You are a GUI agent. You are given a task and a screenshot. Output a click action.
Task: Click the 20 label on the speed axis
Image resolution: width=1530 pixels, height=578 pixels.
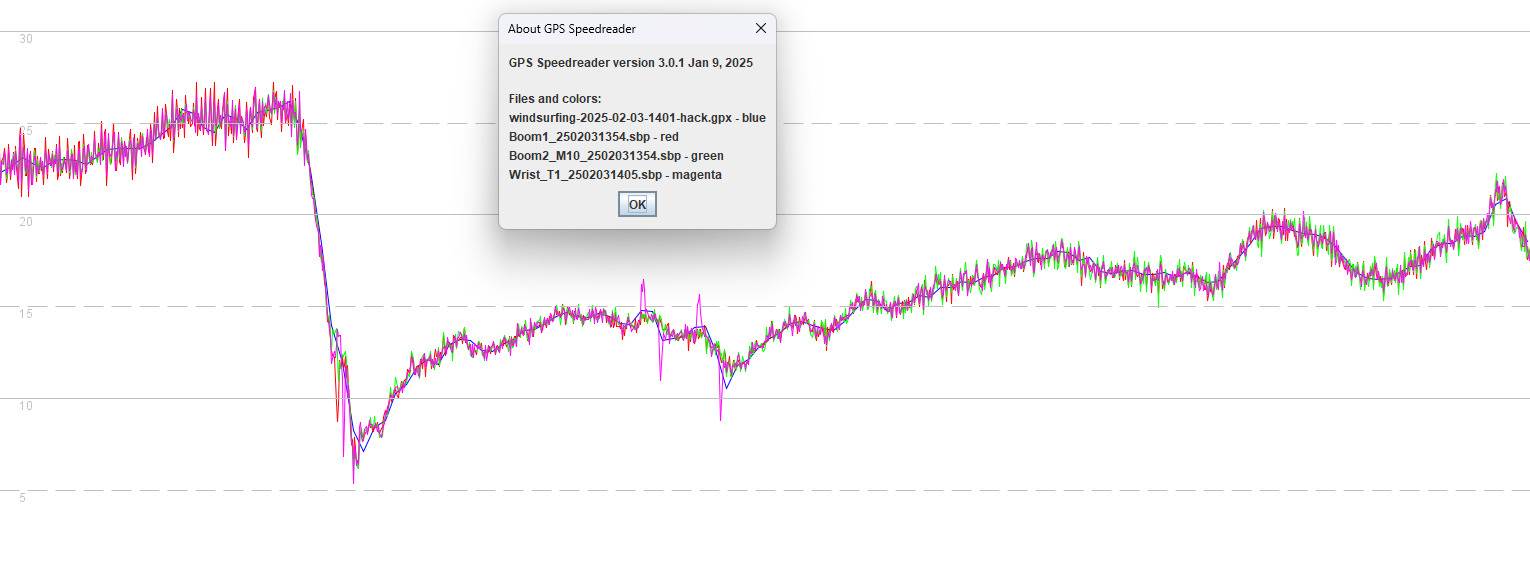point(27,222)
